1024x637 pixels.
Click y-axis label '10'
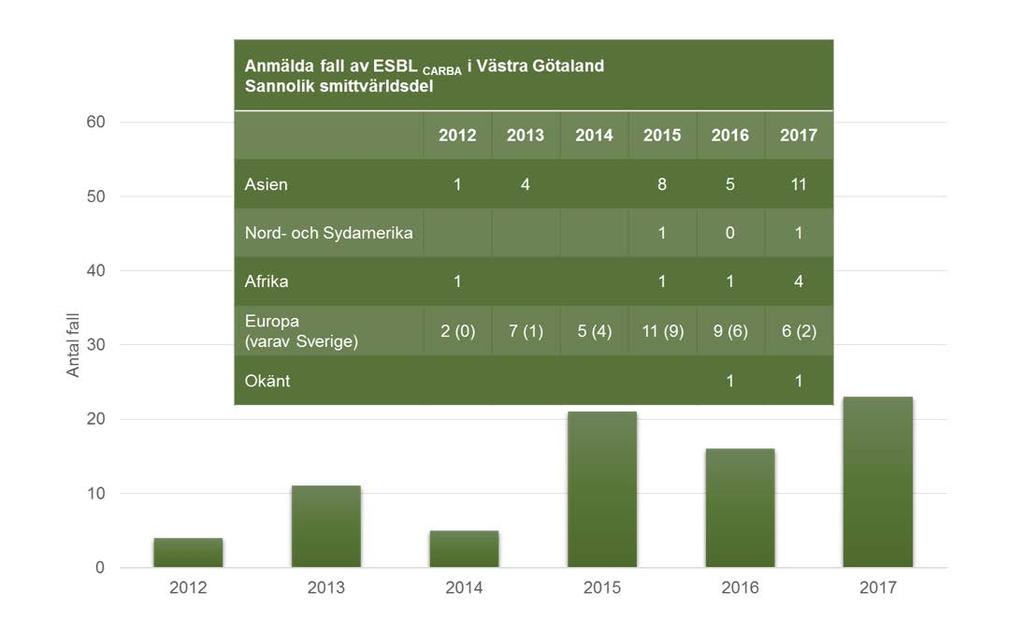tap(95, 493)
